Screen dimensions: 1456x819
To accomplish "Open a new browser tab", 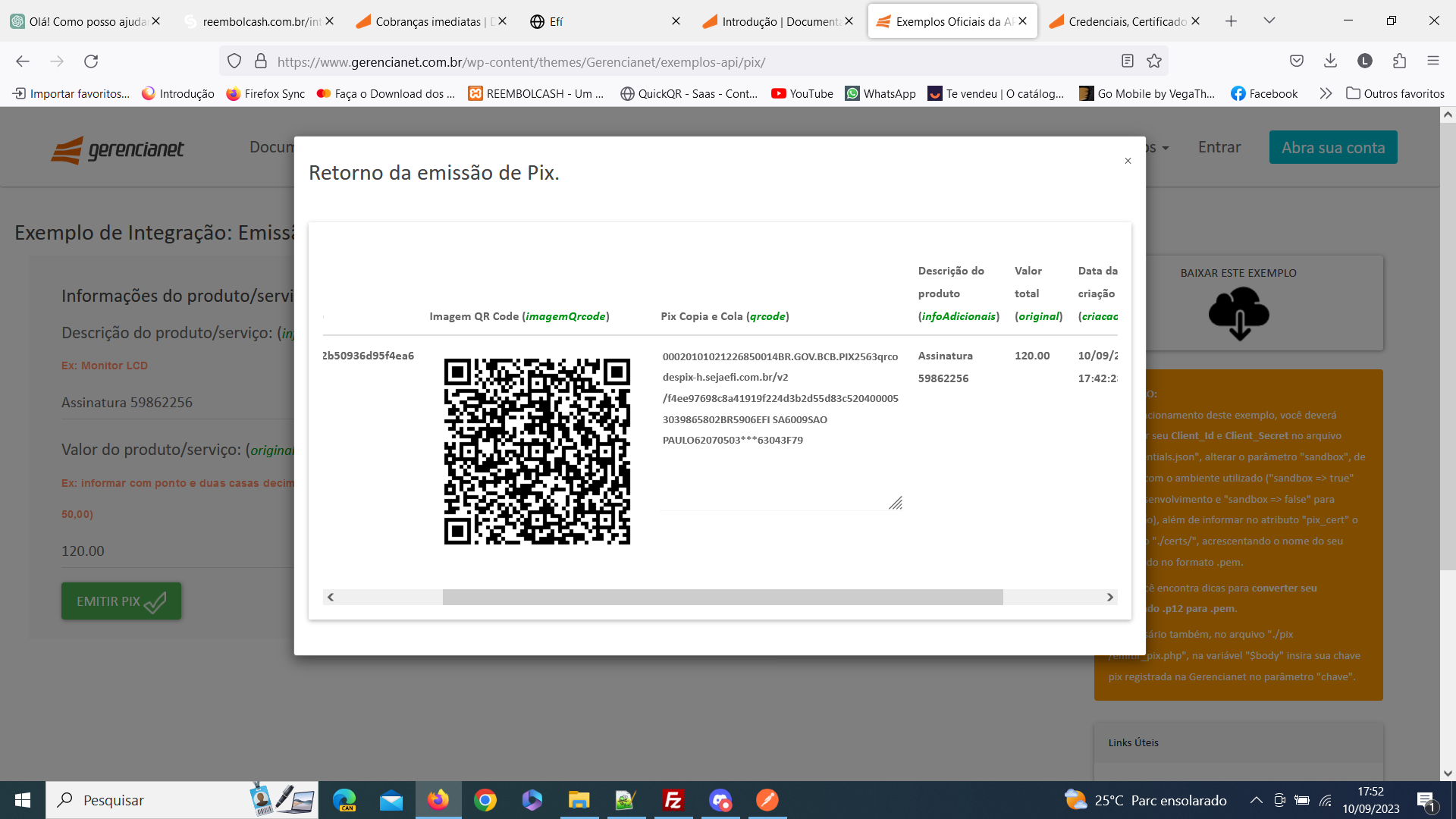I will (1231, 21).
